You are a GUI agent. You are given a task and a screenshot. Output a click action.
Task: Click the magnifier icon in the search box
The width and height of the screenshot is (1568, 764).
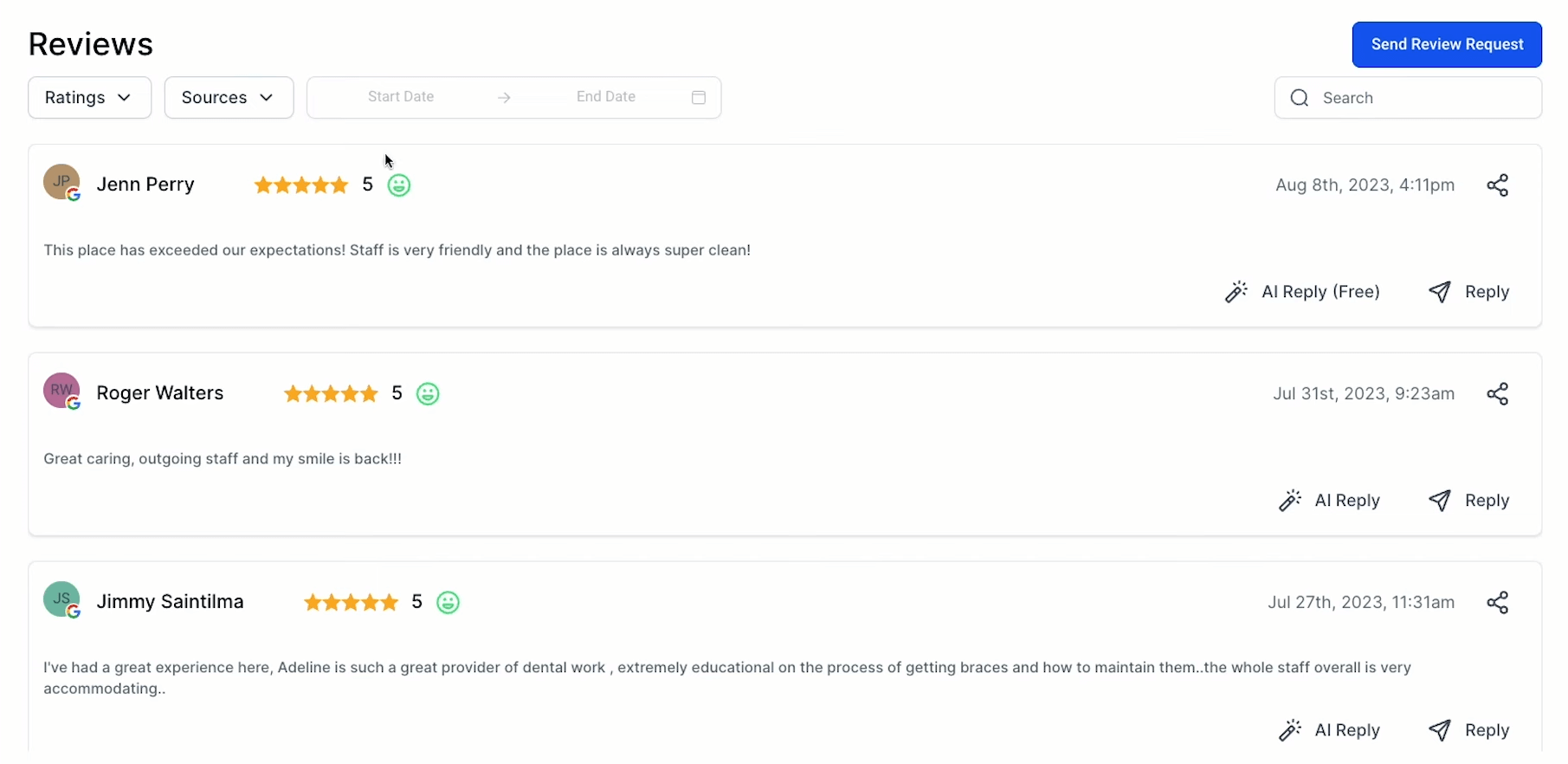pyautogui.click(x=1299, y=98)
